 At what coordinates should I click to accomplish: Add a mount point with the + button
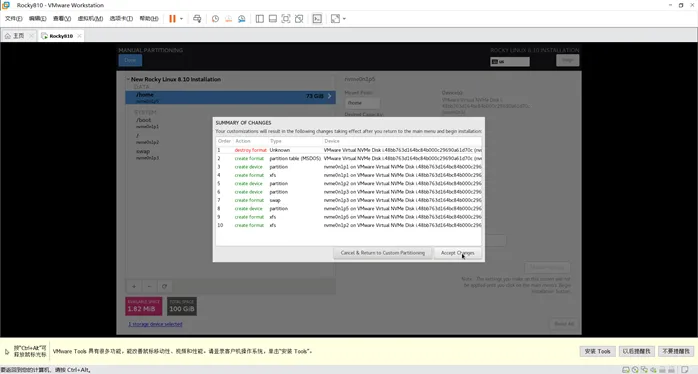pos(134,286)
